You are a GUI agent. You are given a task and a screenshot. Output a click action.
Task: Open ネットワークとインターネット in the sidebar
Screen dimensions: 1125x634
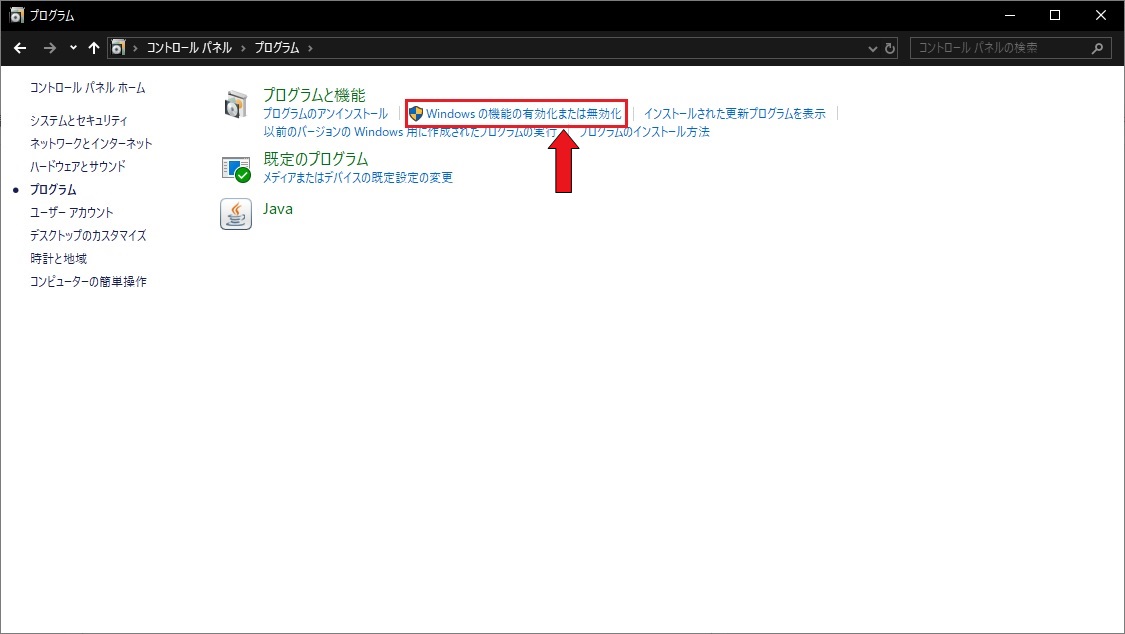tap(91, 143)
